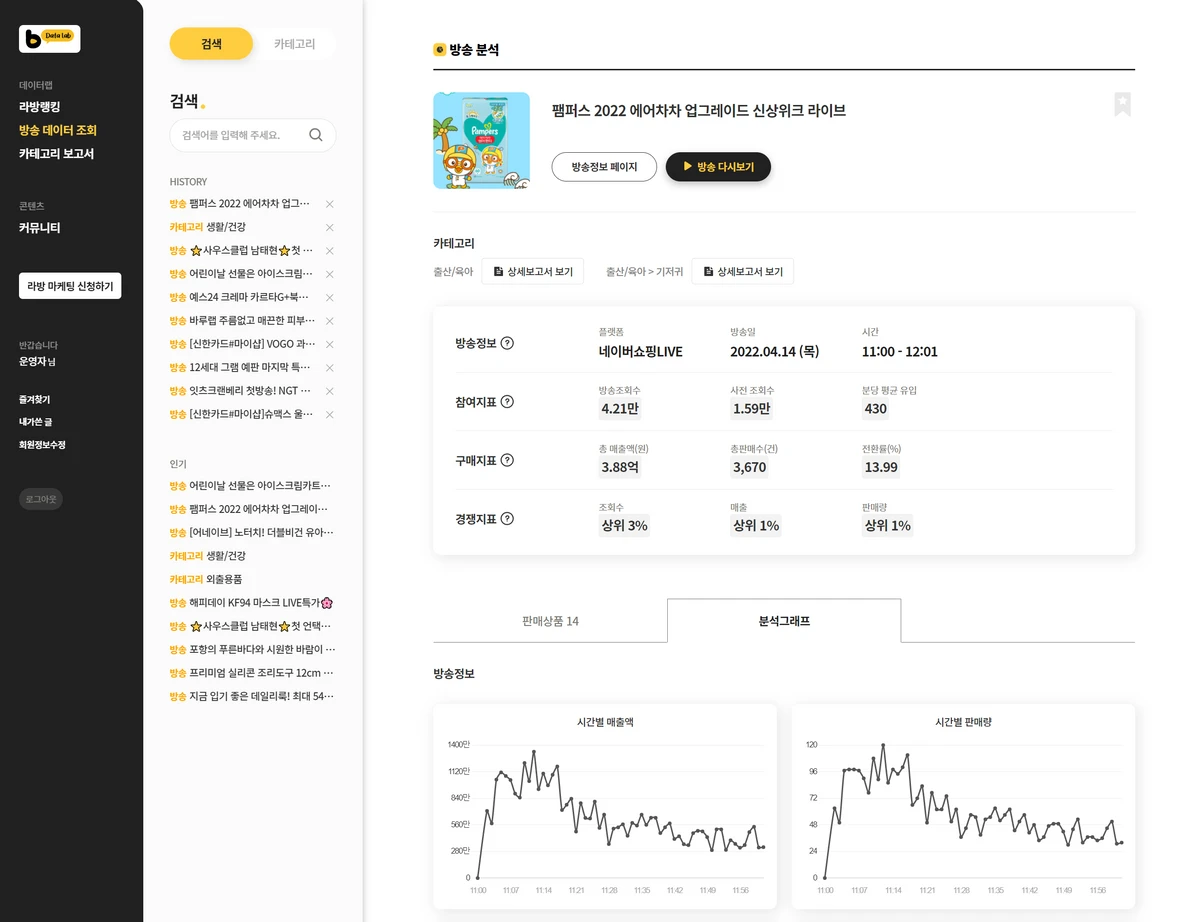
Task: Remove the 예스24 크레마 history entry
Action: pos(330,297)
